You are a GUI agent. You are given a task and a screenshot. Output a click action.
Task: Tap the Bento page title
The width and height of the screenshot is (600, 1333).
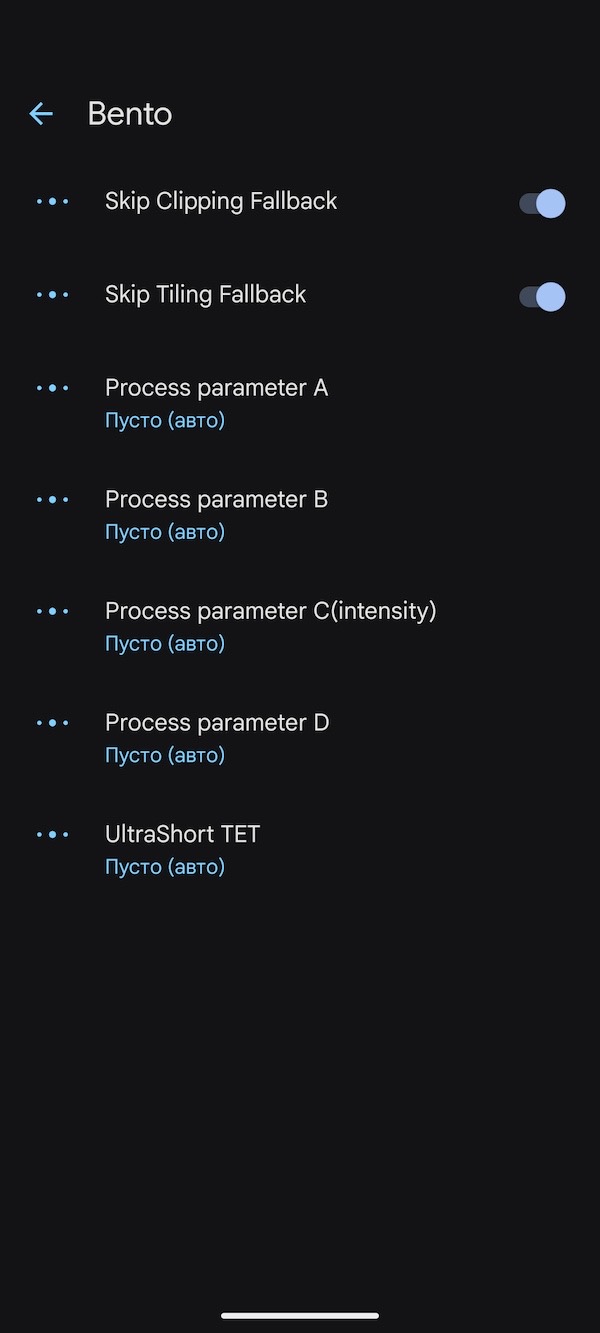pos(130,114)
